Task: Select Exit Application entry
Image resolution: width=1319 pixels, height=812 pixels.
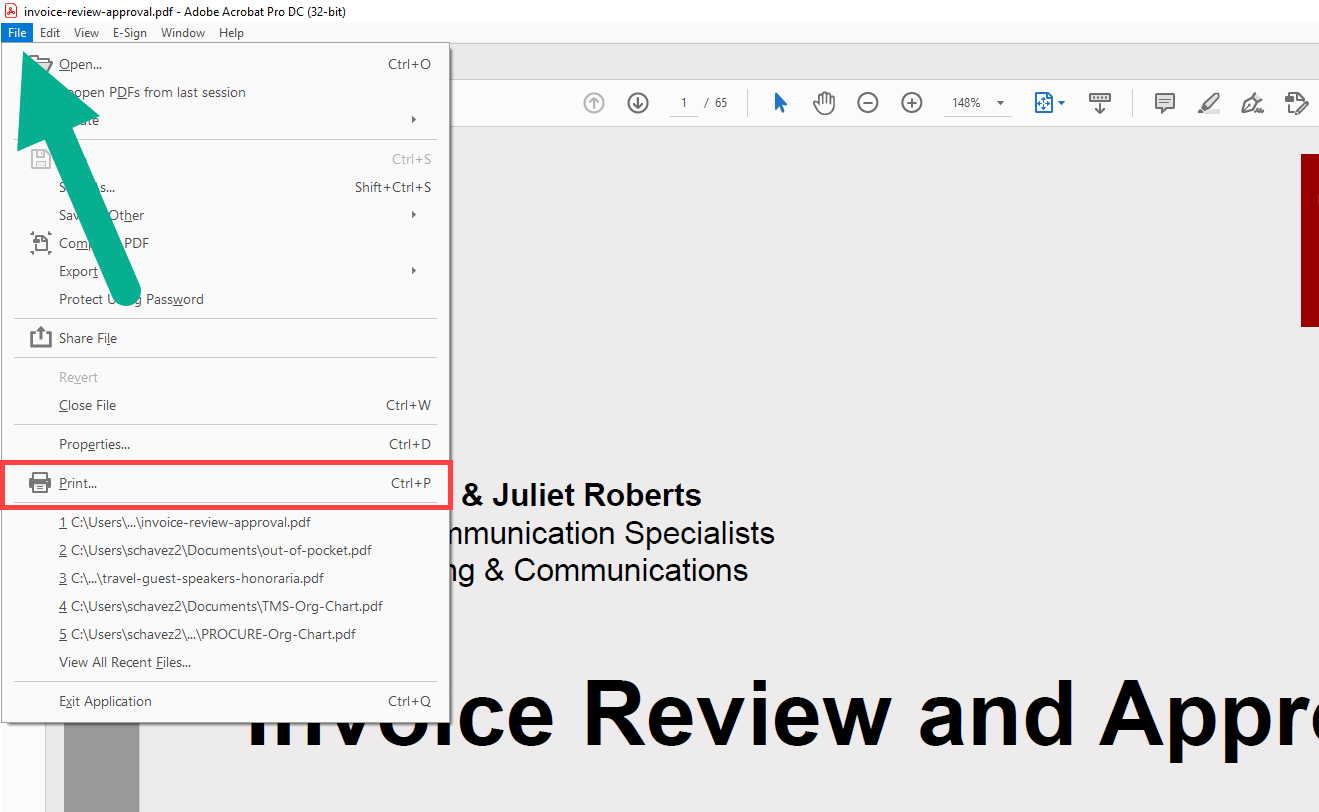Action: pos(225,701)
